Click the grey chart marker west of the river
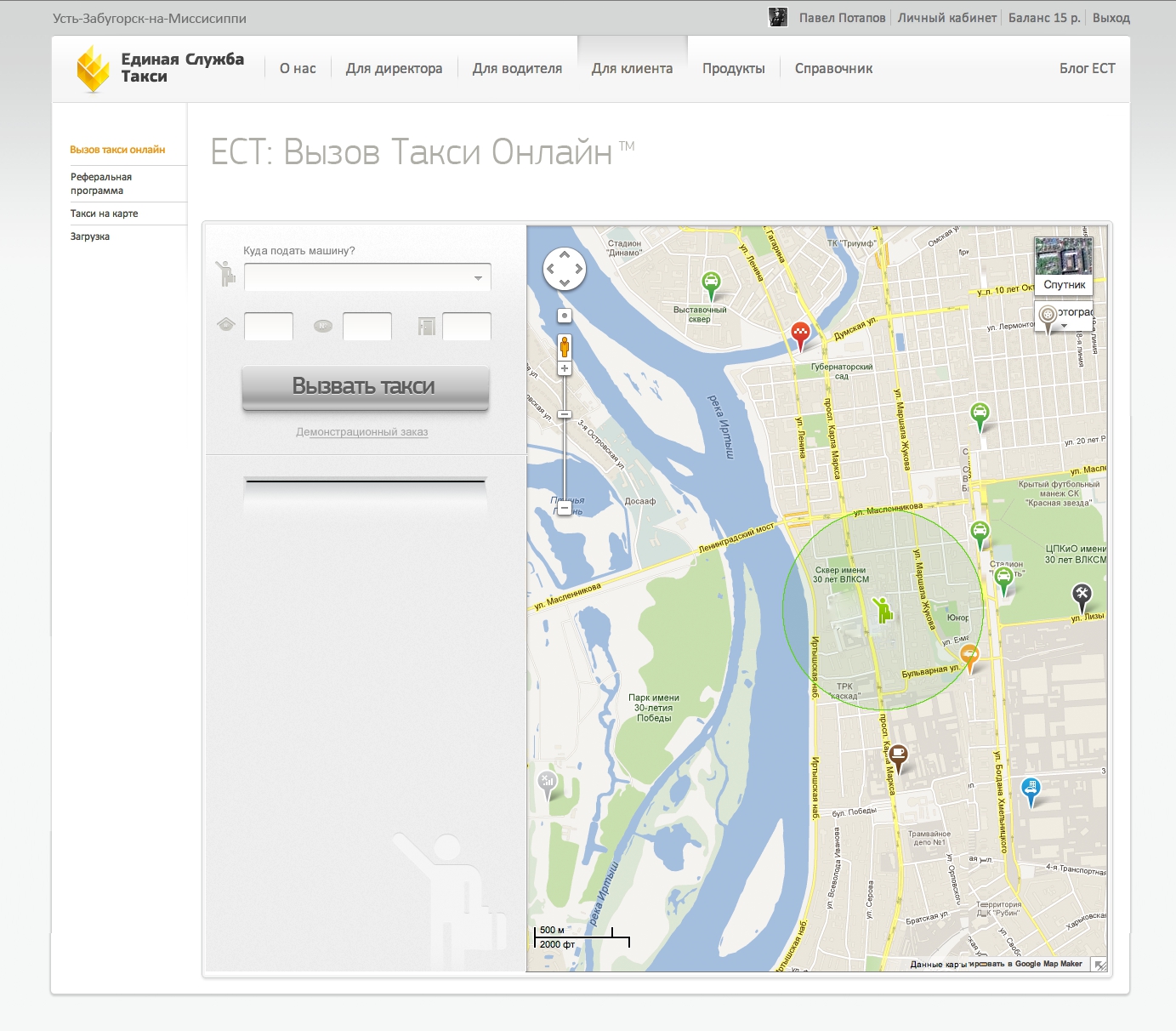The height and width of the screenshot is (1031, 1176). pyautogui.click(x=547, y=784)
